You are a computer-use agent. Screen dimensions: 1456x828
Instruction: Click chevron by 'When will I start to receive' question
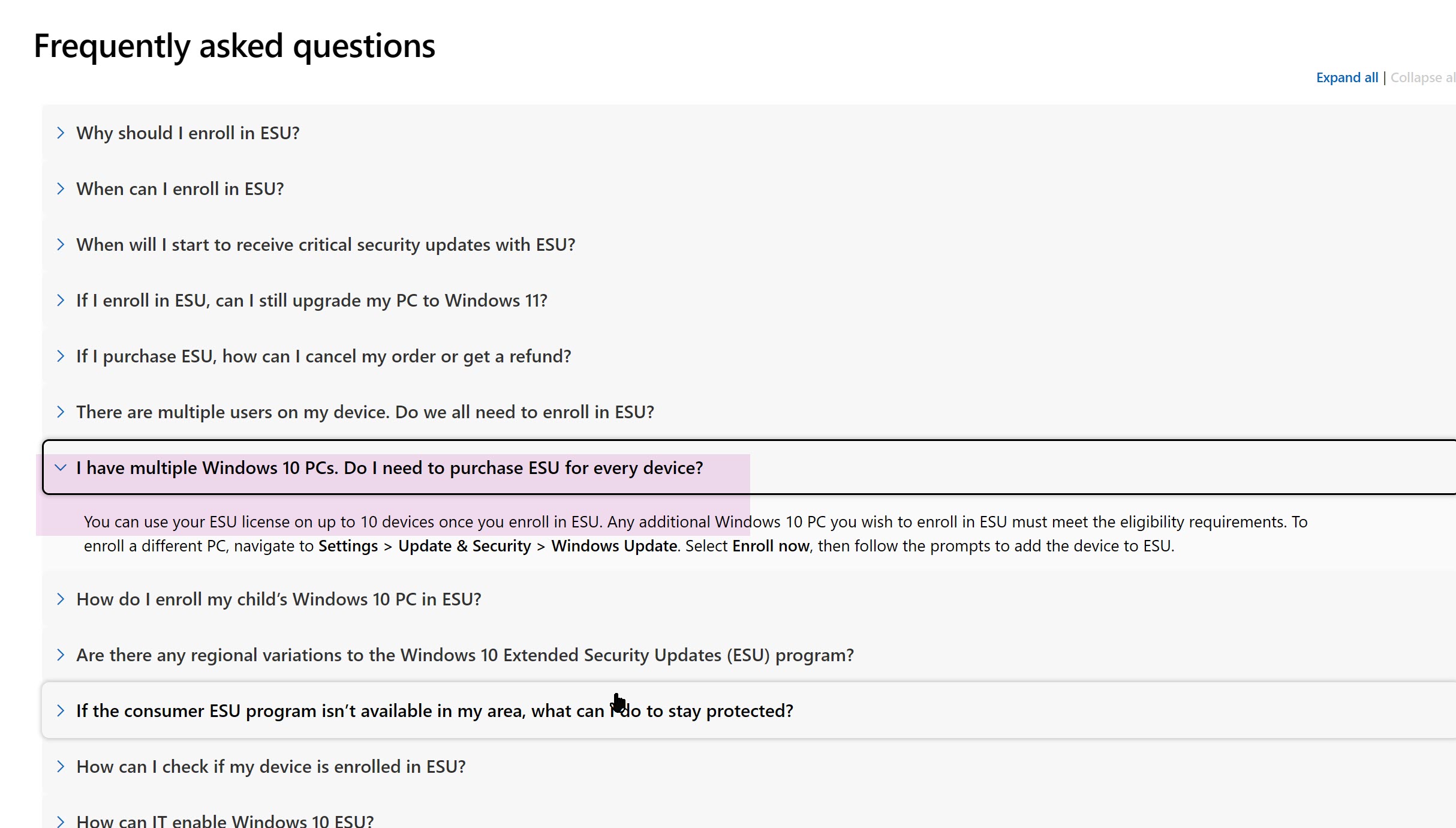(x=61, y=245)
